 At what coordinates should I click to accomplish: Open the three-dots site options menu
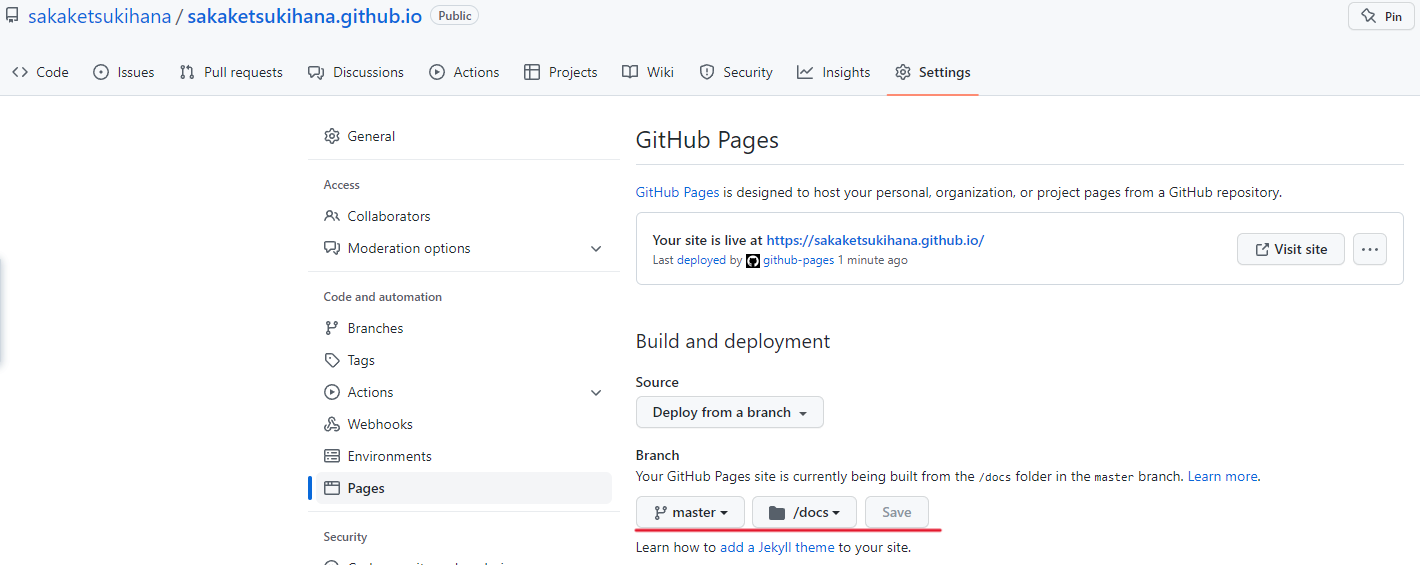(1370, 249)
